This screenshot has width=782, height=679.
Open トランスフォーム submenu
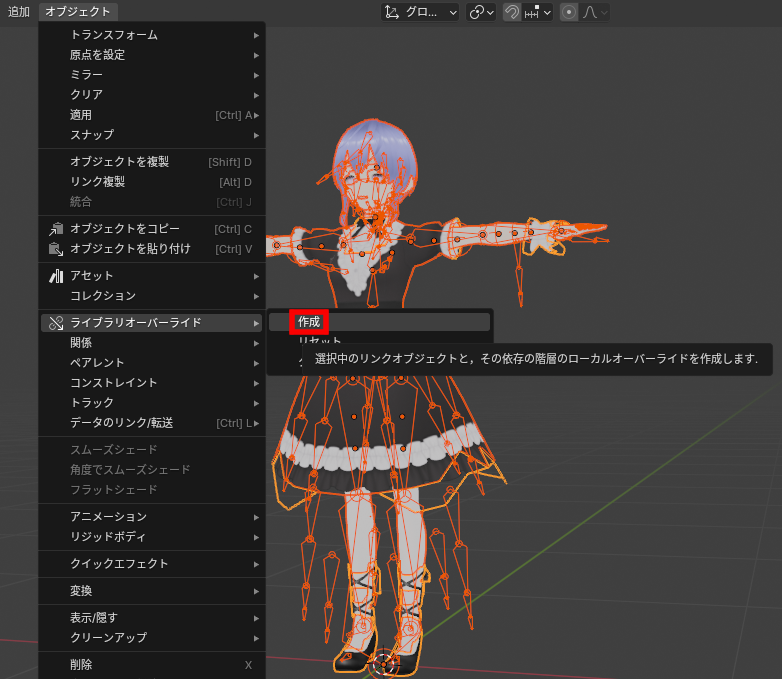tap(152, 35)
